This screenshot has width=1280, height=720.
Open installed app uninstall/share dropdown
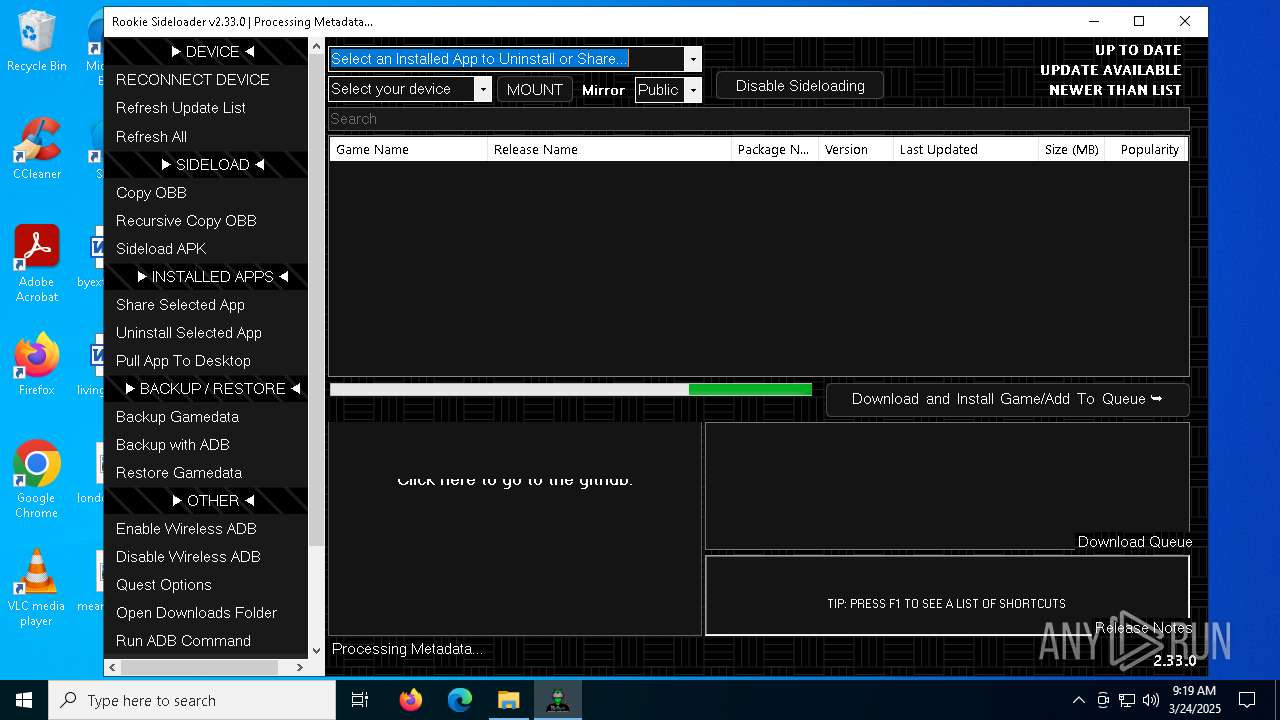pyautogui.click(x=692, y=59)
